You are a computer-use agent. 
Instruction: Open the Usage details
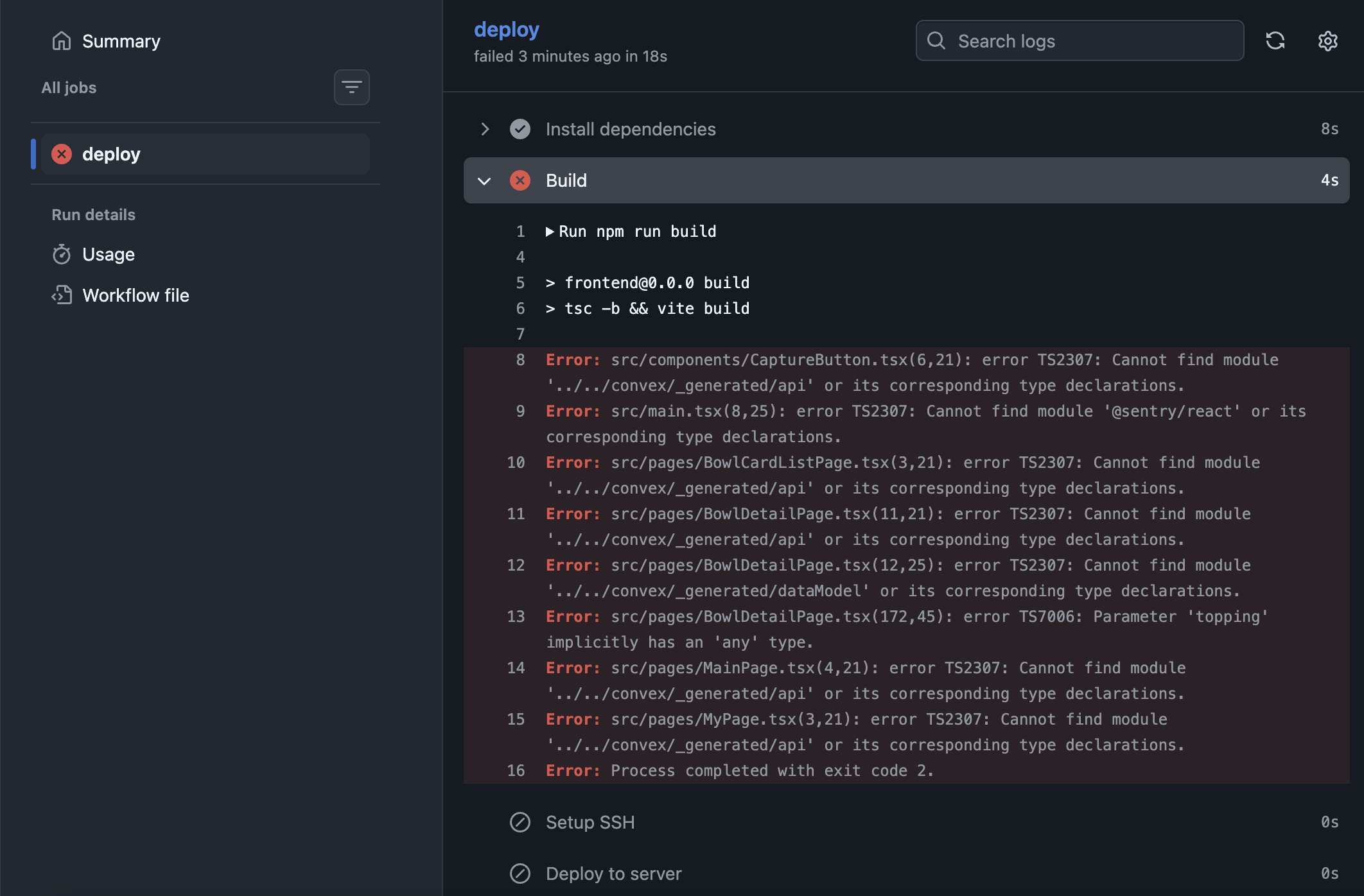coord(108,255)
